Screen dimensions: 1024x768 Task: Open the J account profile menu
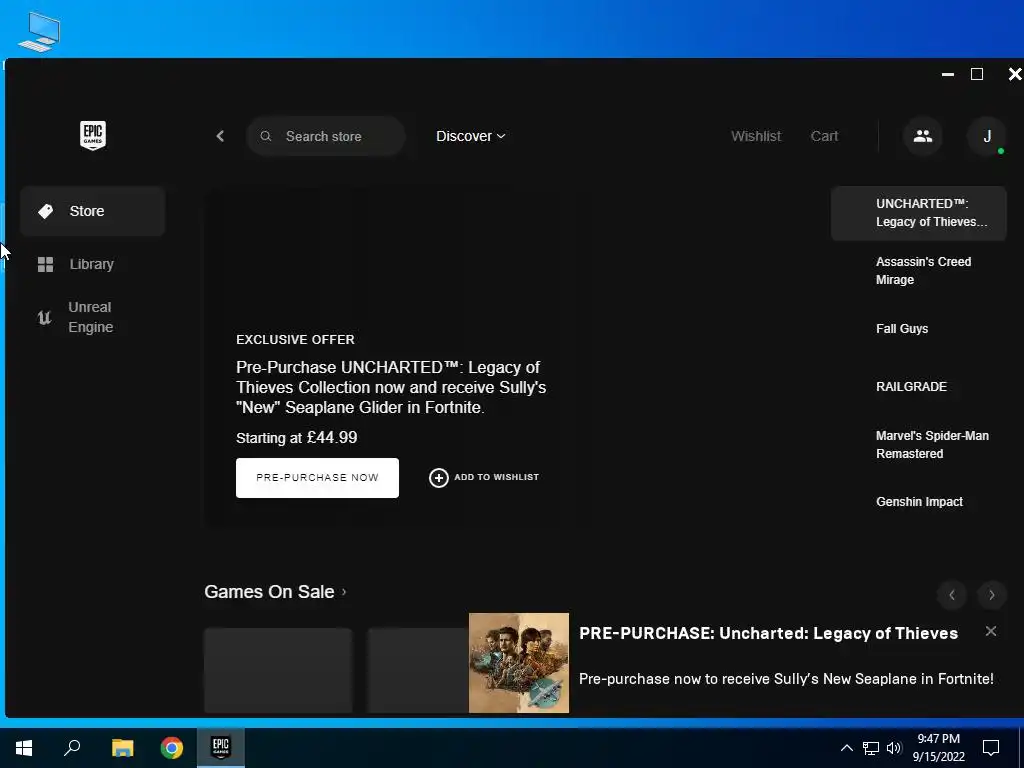coord(987,136)
